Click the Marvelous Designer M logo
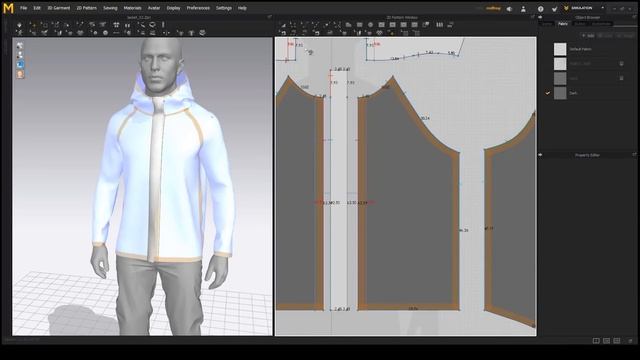The width and height of the screenshot is (640, 360). click(8, 8)
